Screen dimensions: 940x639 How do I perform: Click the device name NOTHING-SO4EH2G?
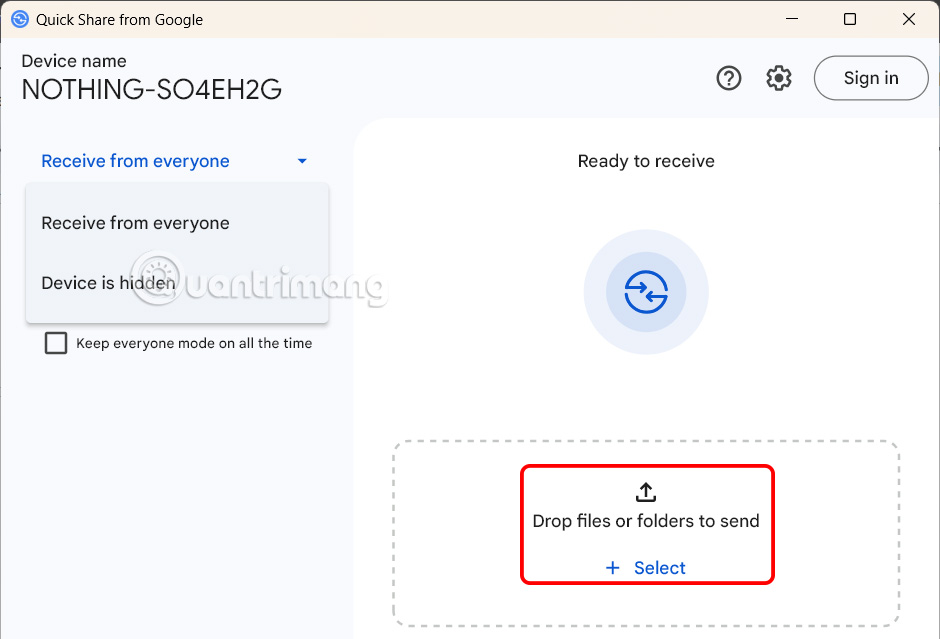click(150, 89)
